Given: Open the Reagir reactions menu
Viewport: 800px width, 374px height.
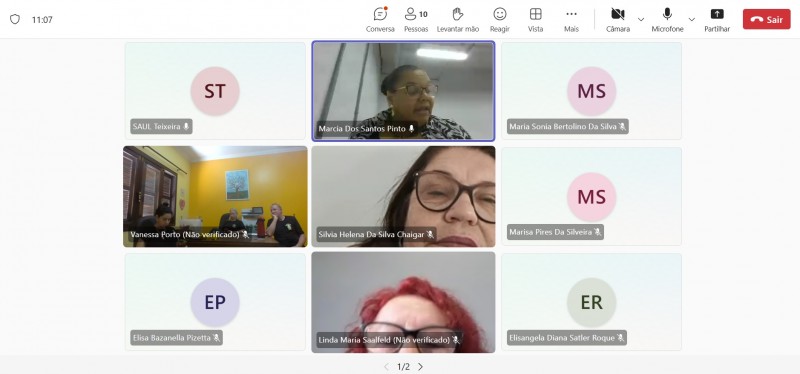Looking at the screenshot, I should coord(499,19).
